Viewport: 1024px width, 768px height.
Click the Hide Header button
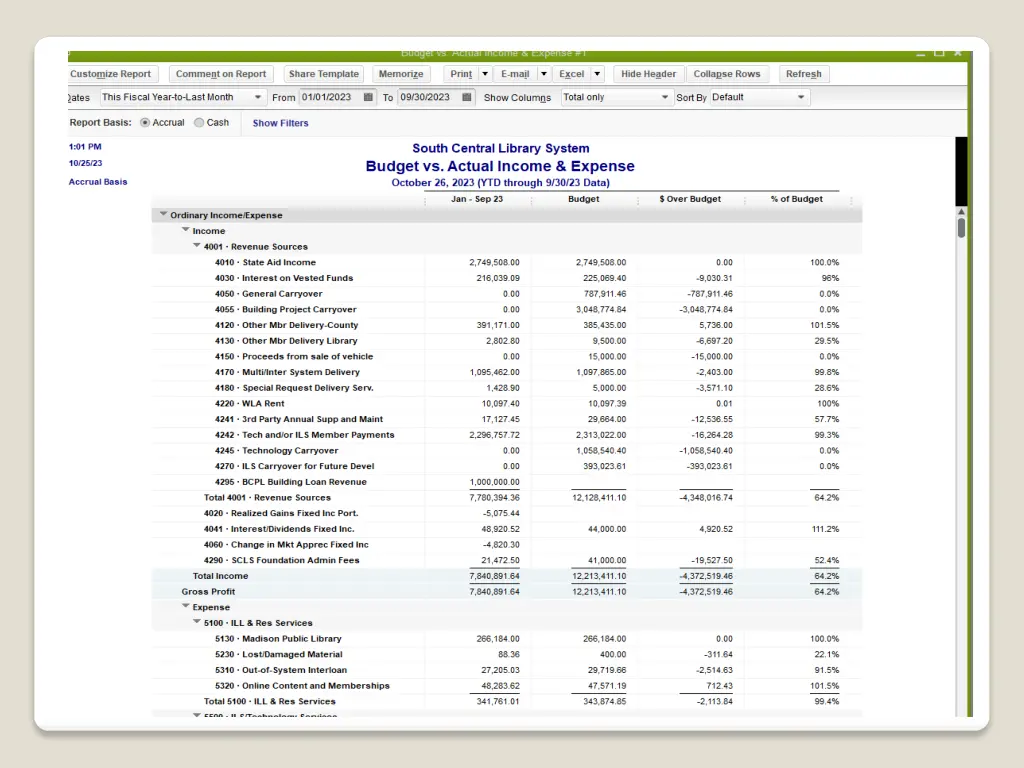(x=648, y=74)
